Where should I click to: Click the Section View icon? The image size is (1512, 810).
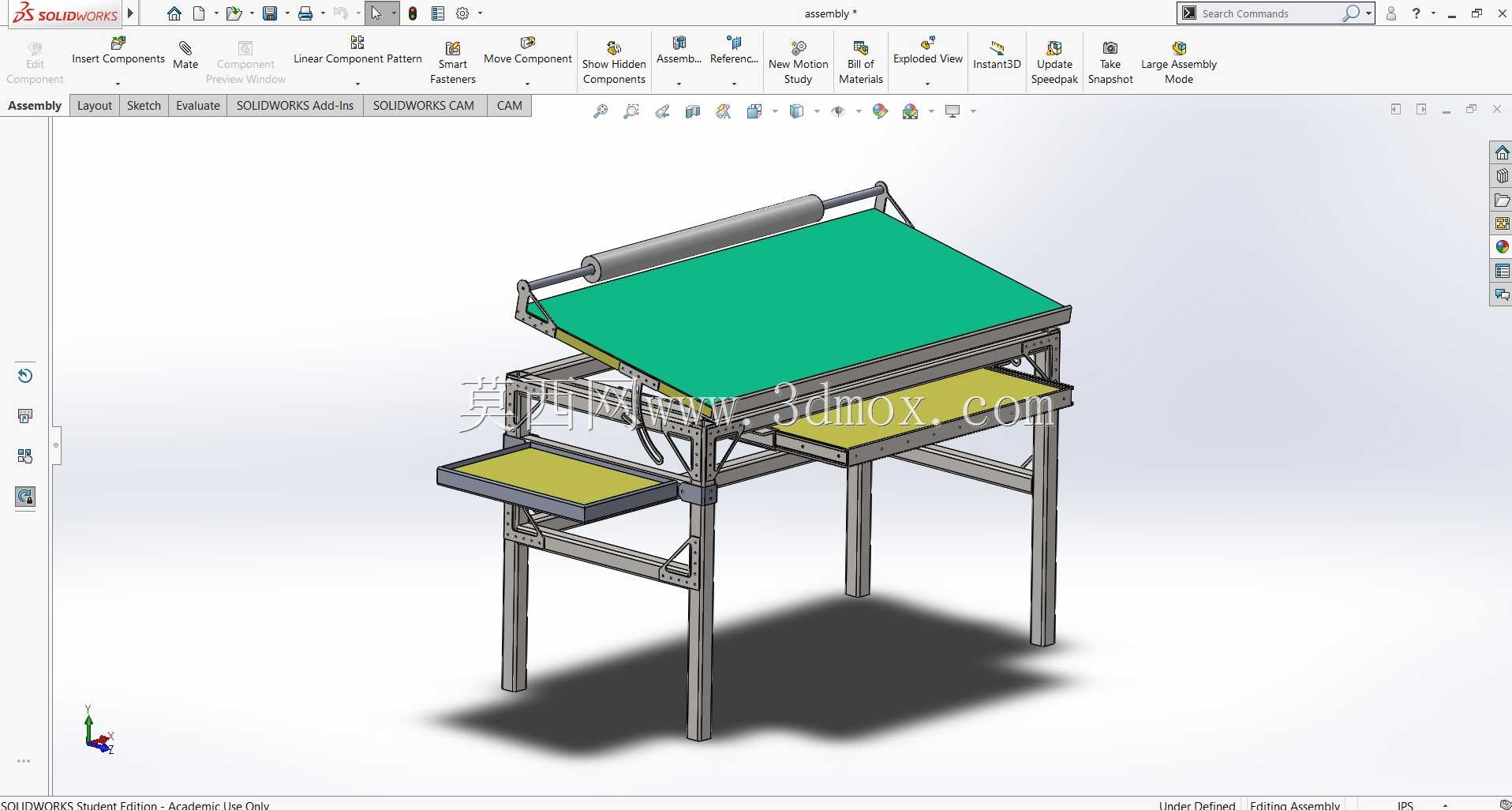pyautogui.click(x=693, y=111)
